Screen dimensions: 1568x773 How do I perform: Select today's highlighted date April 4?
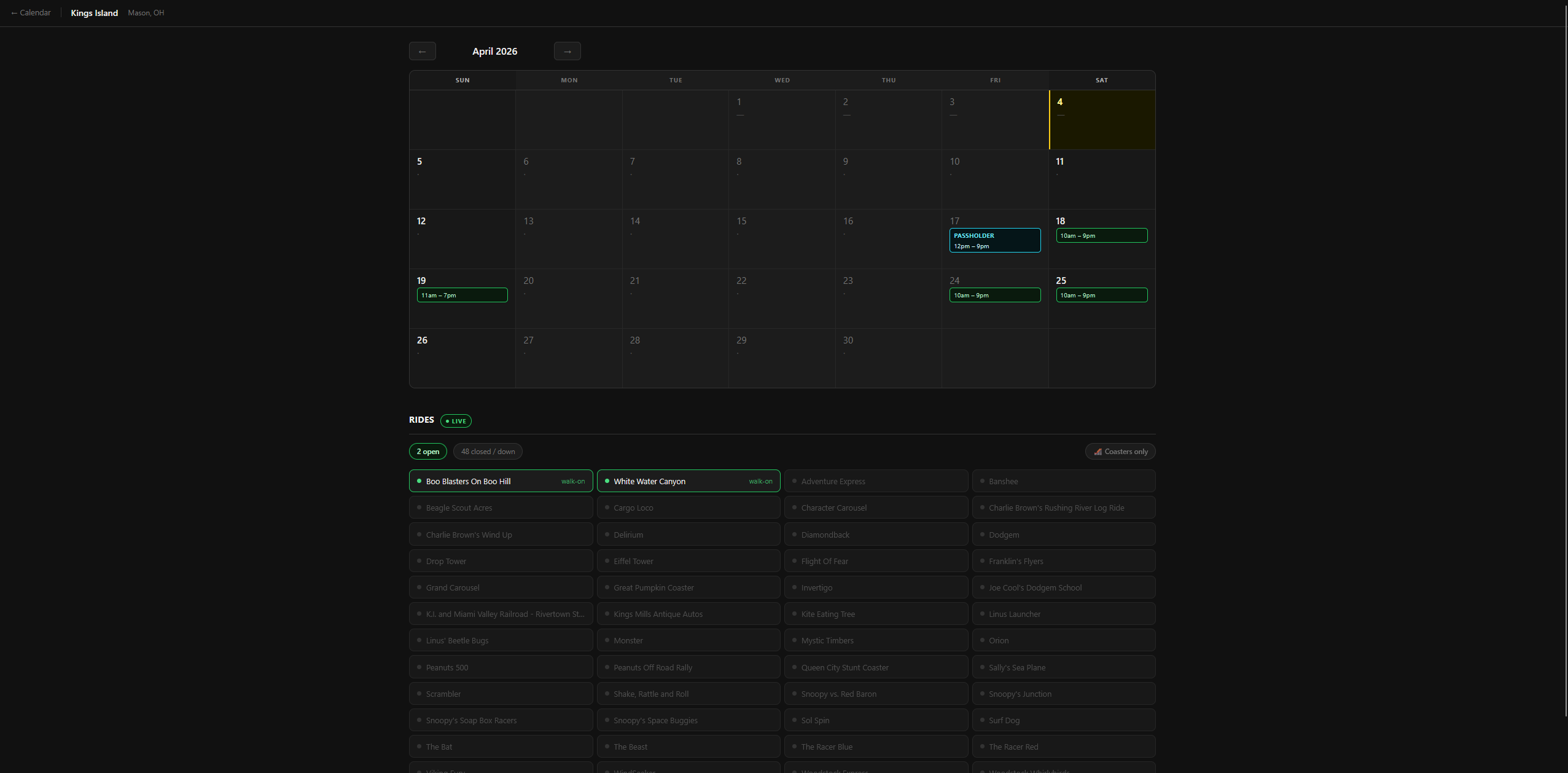pyautogui.click(x=1102, y=120)
